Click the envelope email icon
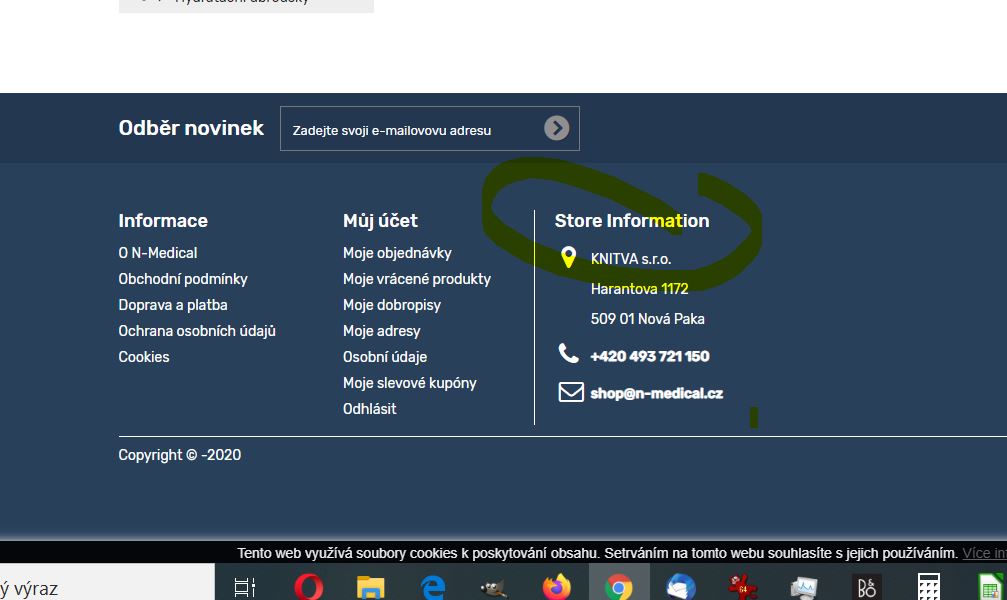 click(x=570, y=392)
